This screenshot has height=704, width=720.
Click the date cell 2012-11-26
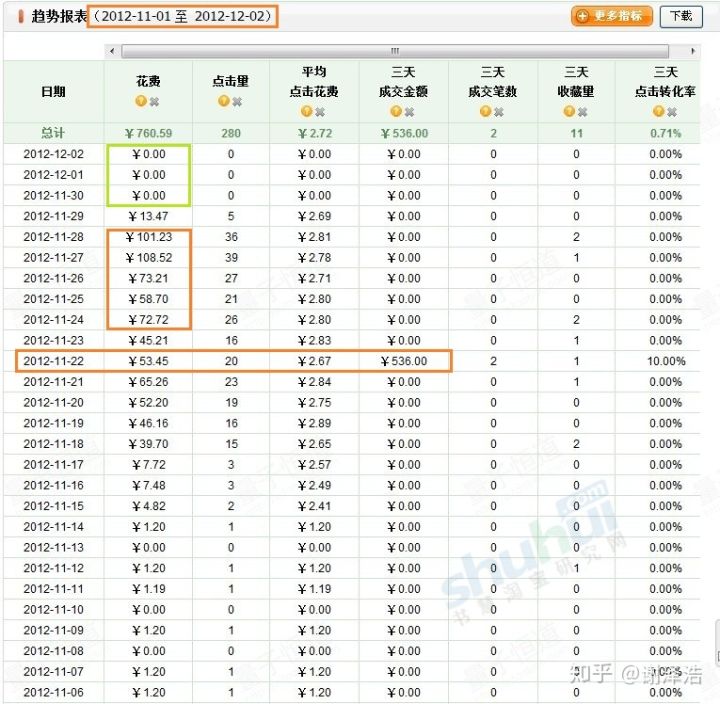(54, 278)
